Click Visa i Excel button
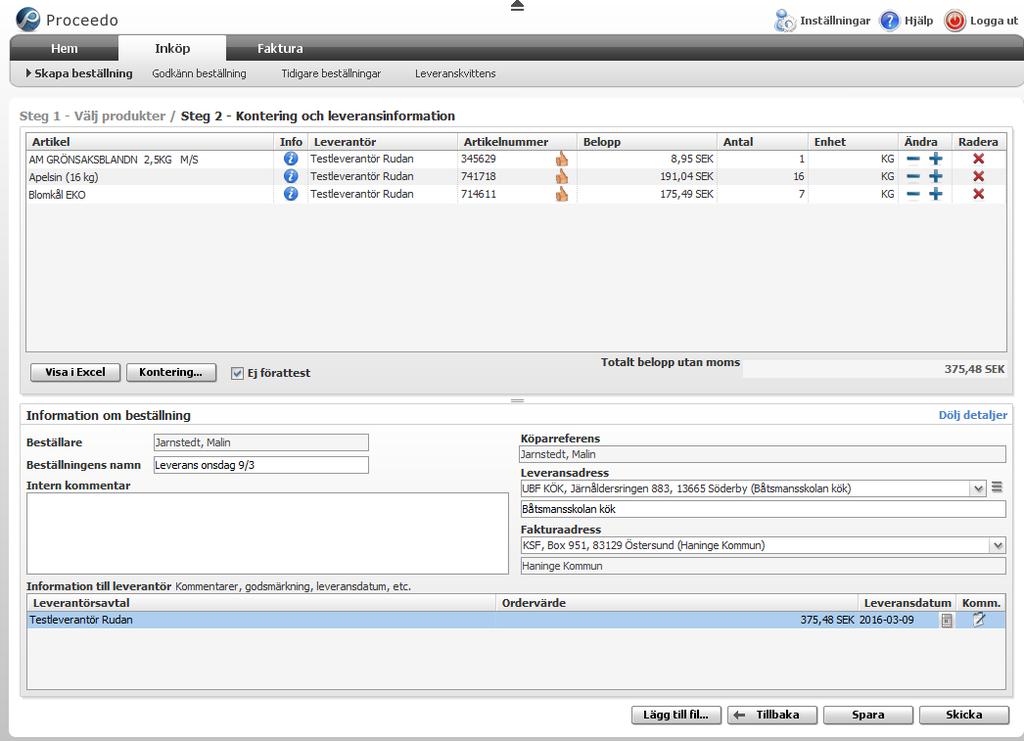This screenshot has height=741, width=1024. pyautogui.click(x=75, y=372)
